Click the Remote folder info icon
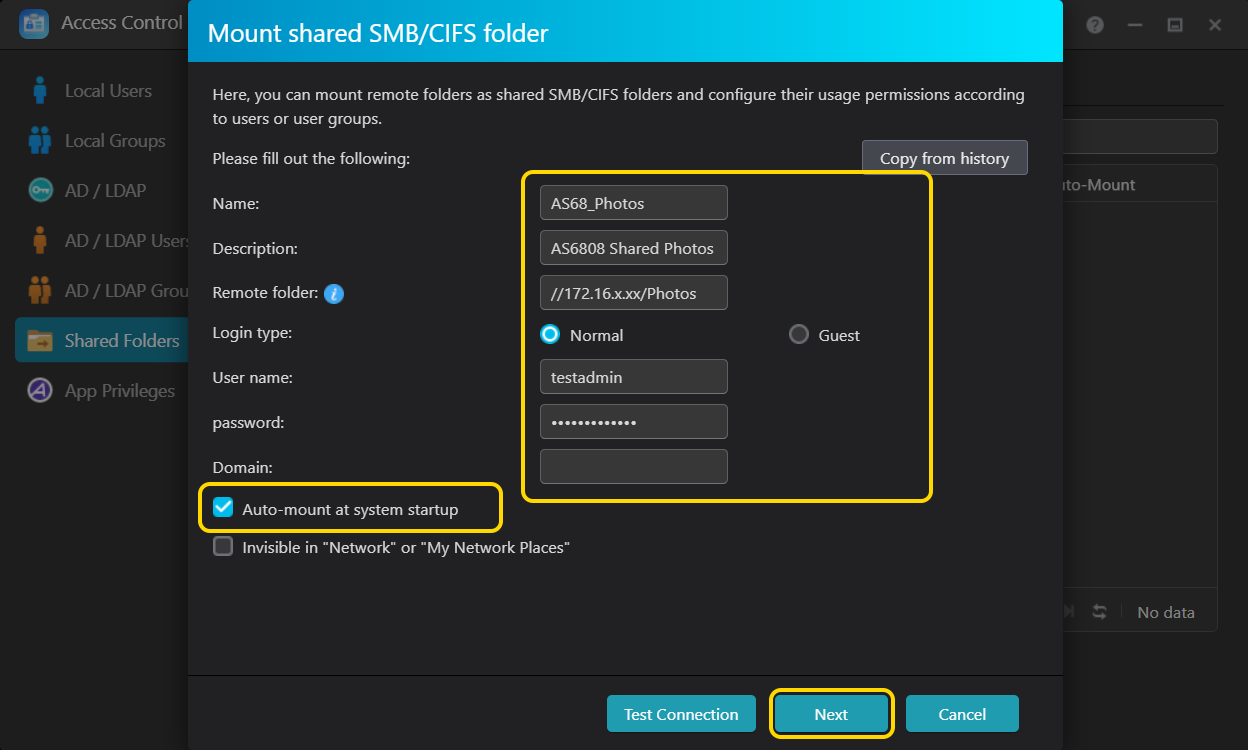The width and height of the screenshot is (1248, 750). [334, 294]
